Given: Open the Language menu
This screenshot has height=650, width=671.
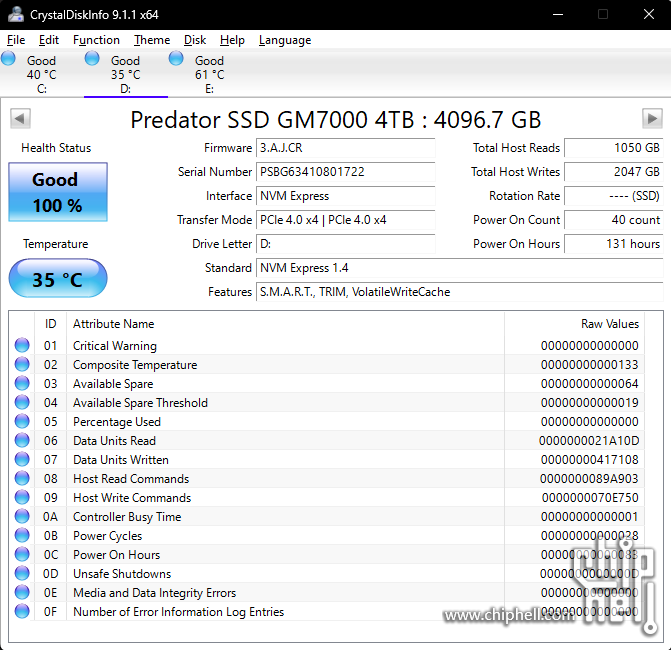Looking at the screenshot, I should click(x=285, y=40).
